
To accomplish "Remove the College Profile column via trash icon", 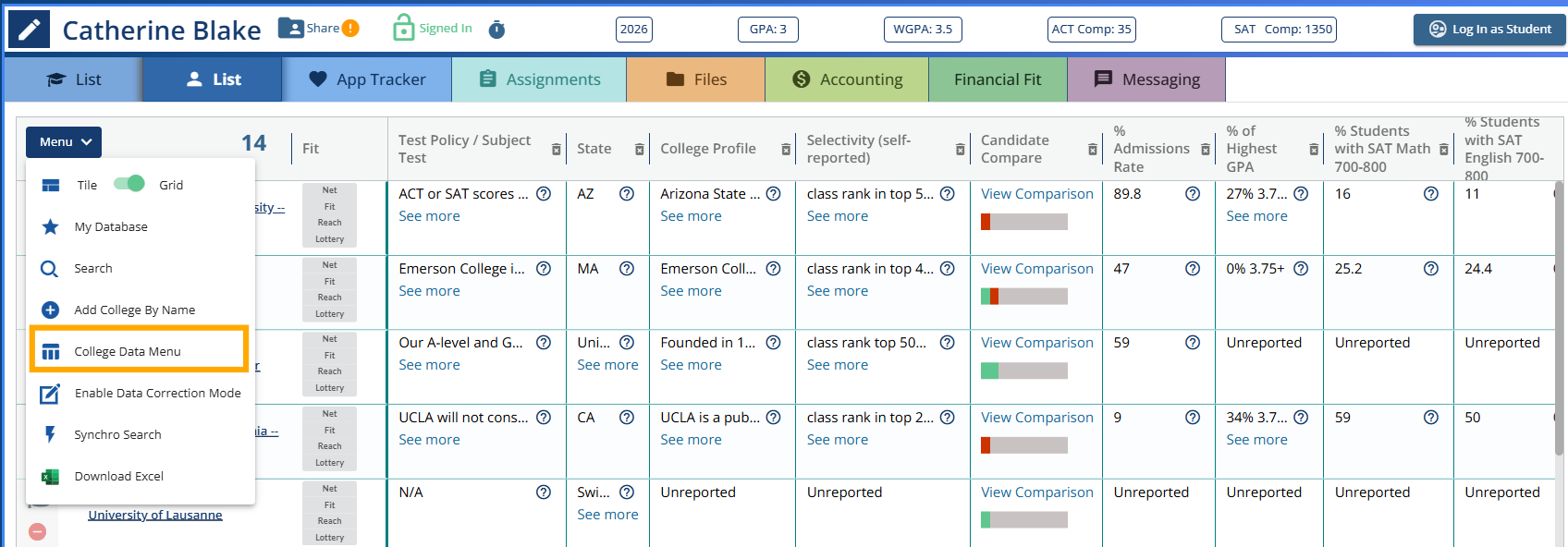I will pos(786,149).
